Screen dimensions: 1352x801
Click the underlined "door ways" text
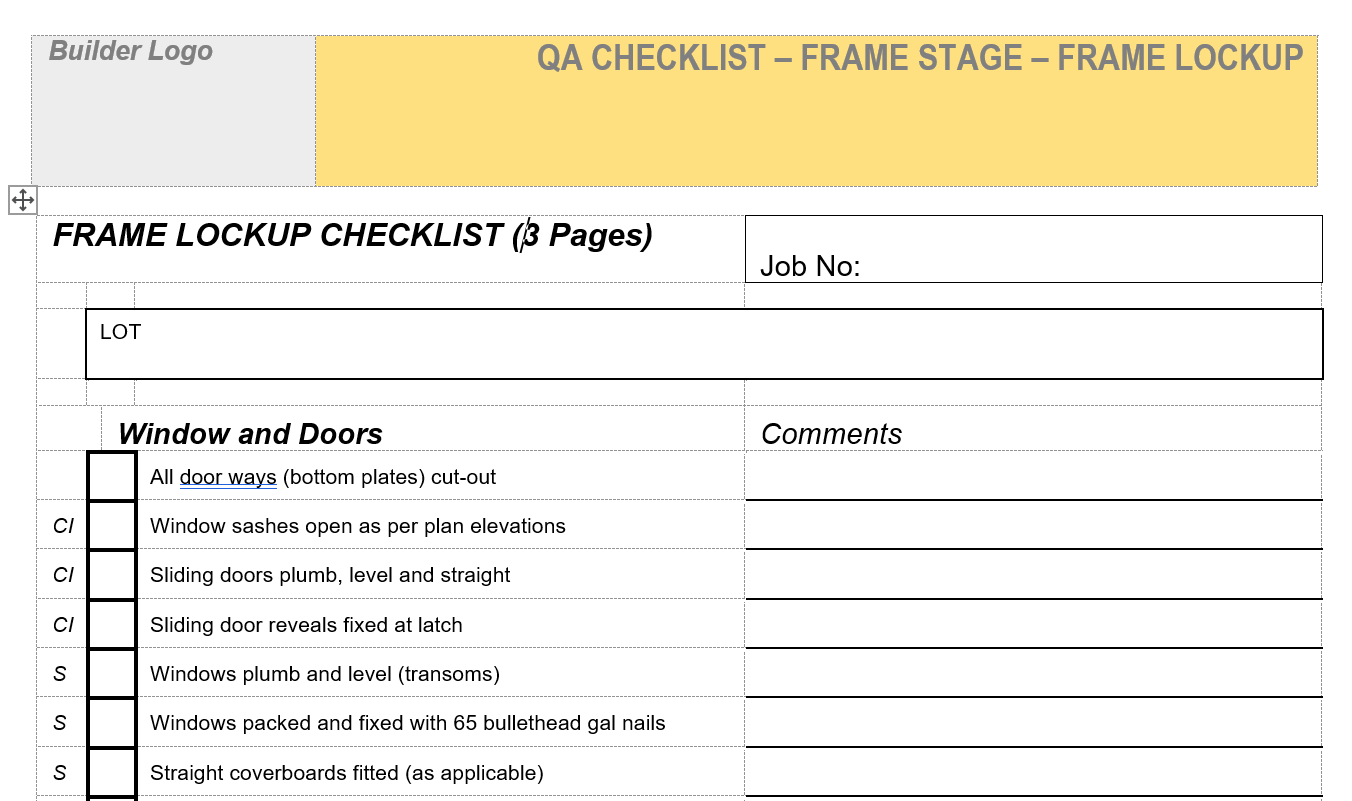228,477
